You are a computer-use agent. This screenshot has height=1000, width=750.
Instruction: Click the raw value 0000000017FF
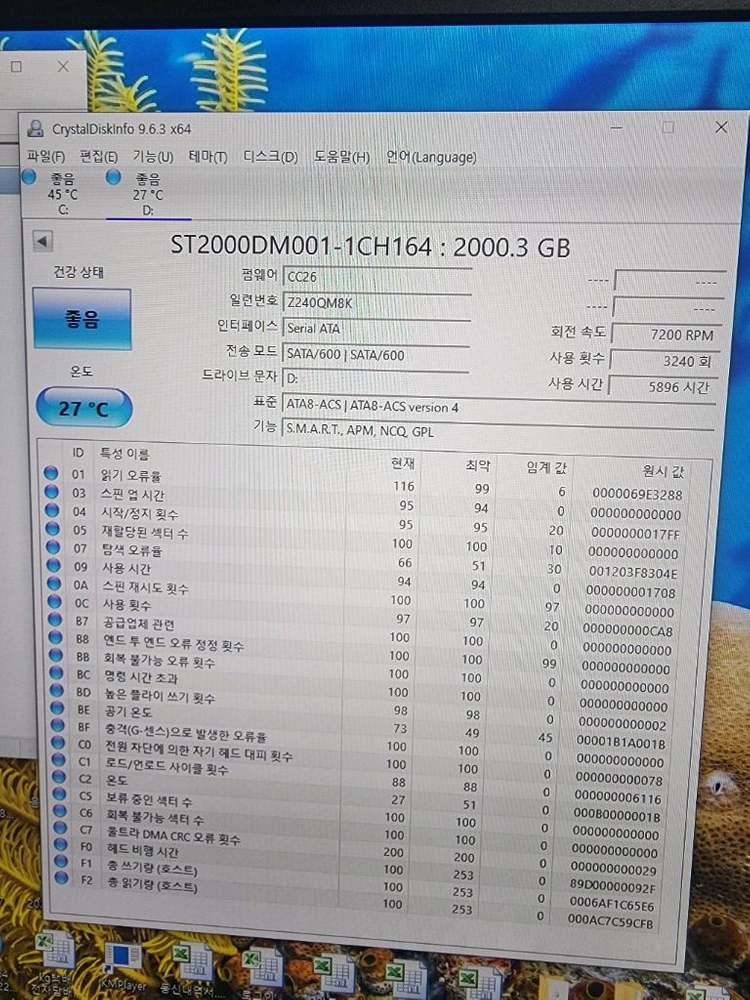[x=635, y=533]
